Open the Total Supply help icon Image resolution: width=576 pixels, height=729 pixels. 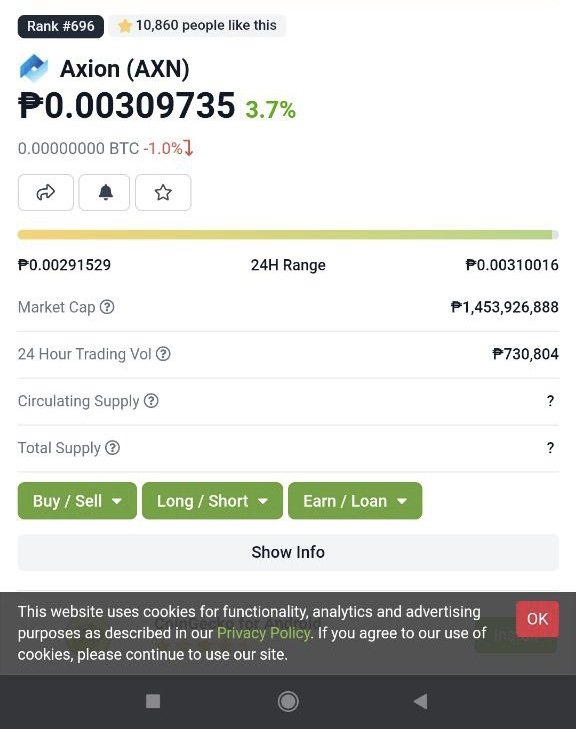113,448
